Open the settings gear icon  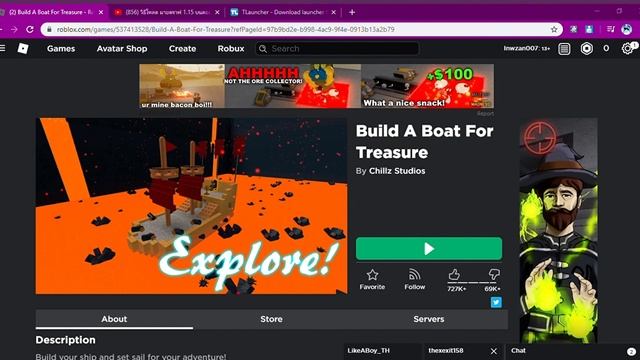coord(628,49)
